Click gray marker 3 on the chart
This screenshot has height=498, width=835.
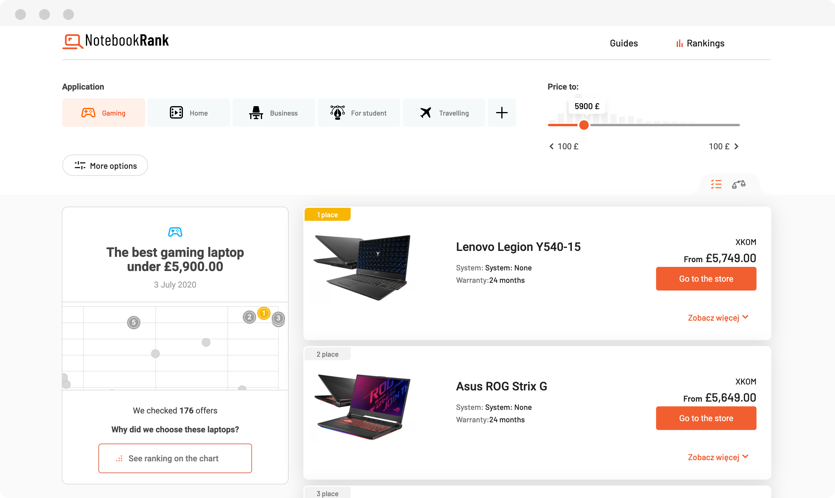tap(278, 319)
